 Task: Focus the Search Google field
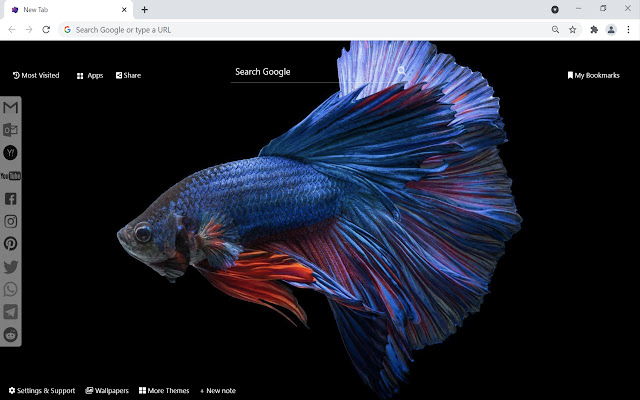[318, 72]
